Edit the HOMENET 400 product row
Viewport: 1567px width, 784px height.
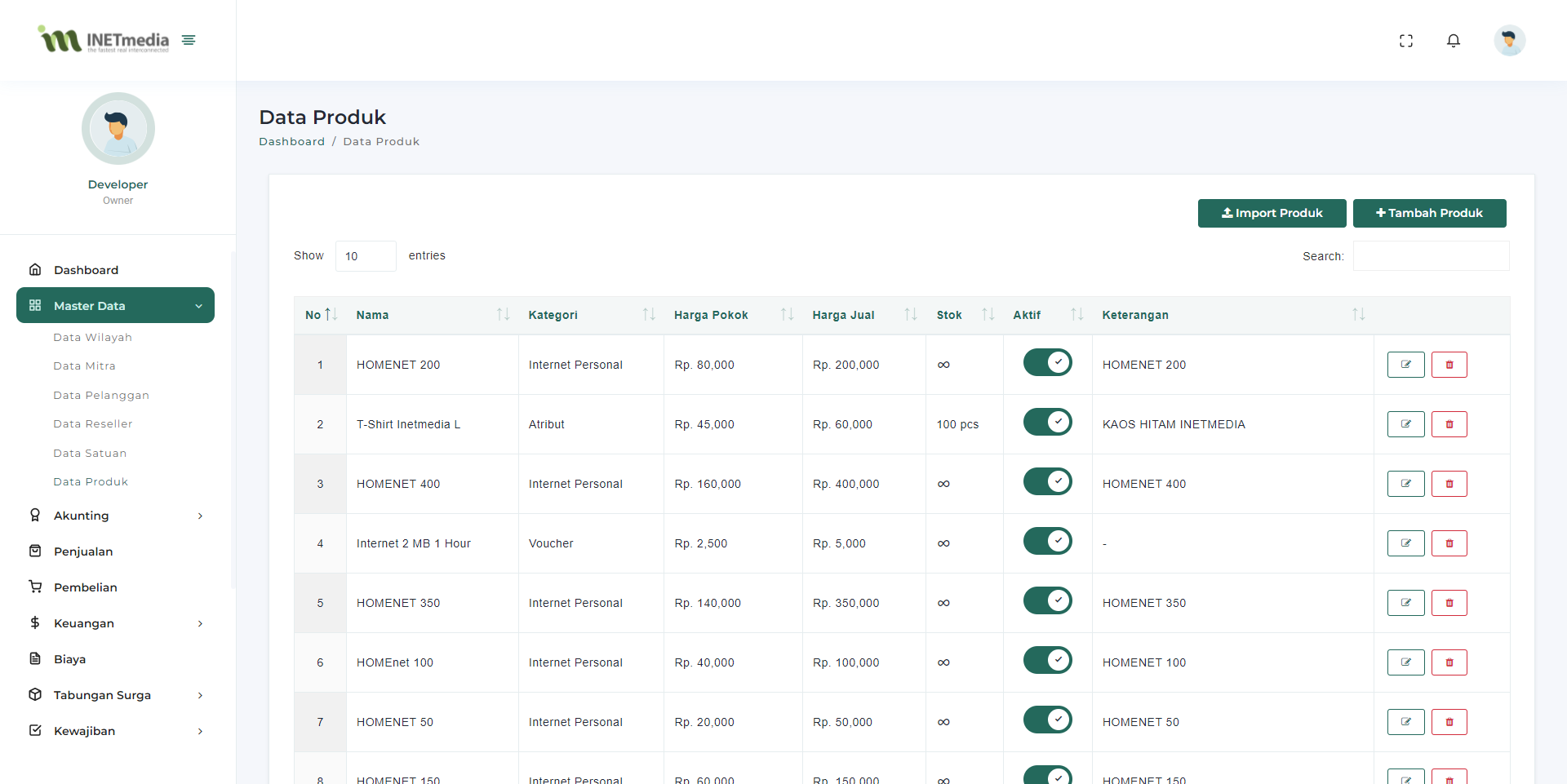click(1405, 484)
